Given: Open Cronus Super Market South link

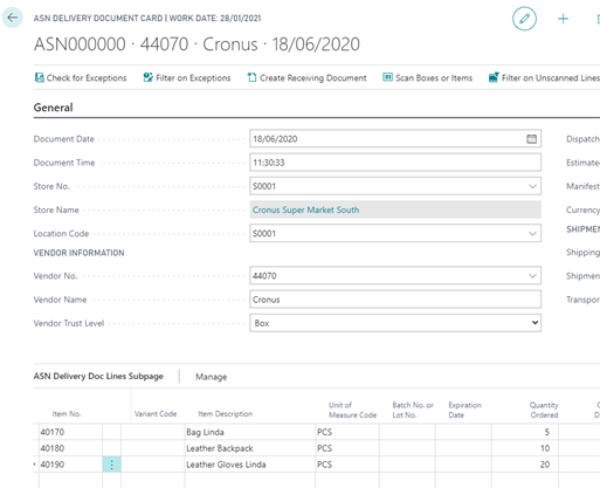Looking at the screenshot, I should [306, 210].
